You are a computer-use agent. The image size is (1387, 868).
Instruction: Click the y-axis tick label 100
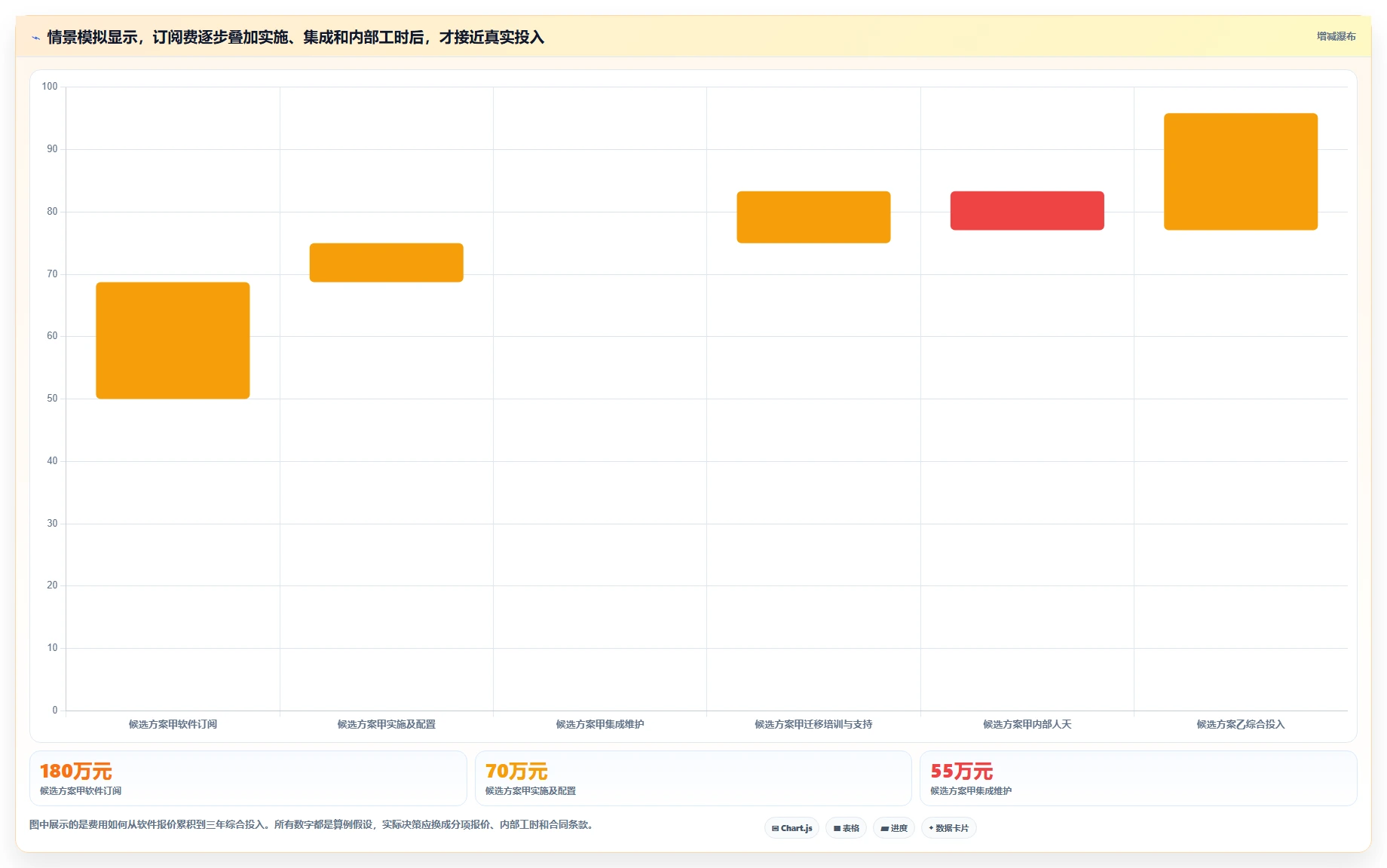[x=50, y=87]
